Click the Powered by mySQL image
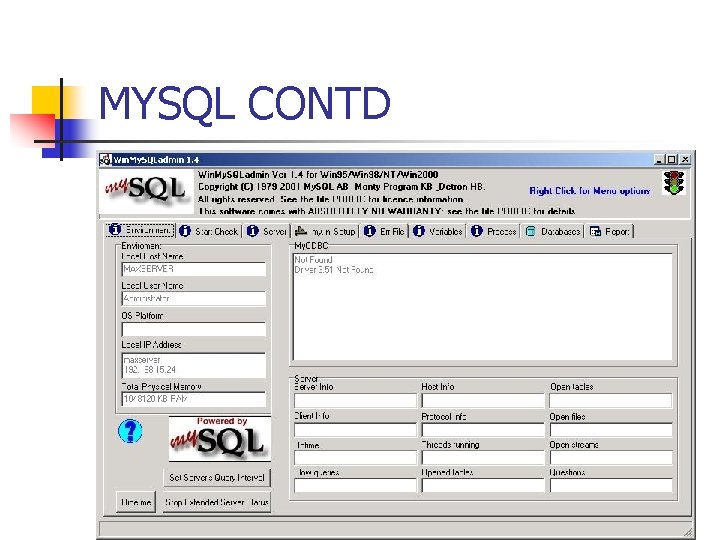The height and width of the screenshot is (540, 720). point(219,439)
